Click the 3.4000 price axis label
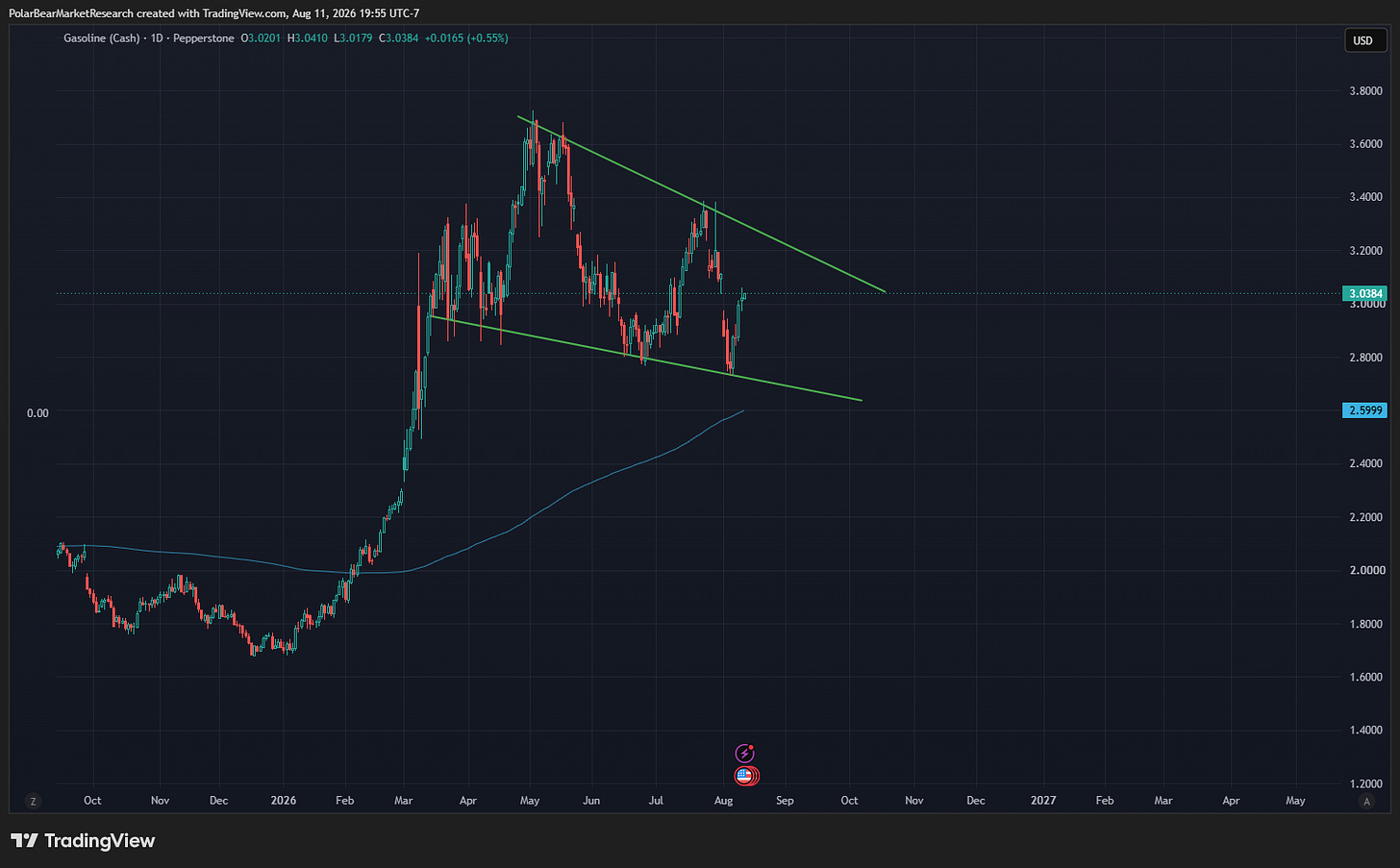 click(x=1366, y=197)
